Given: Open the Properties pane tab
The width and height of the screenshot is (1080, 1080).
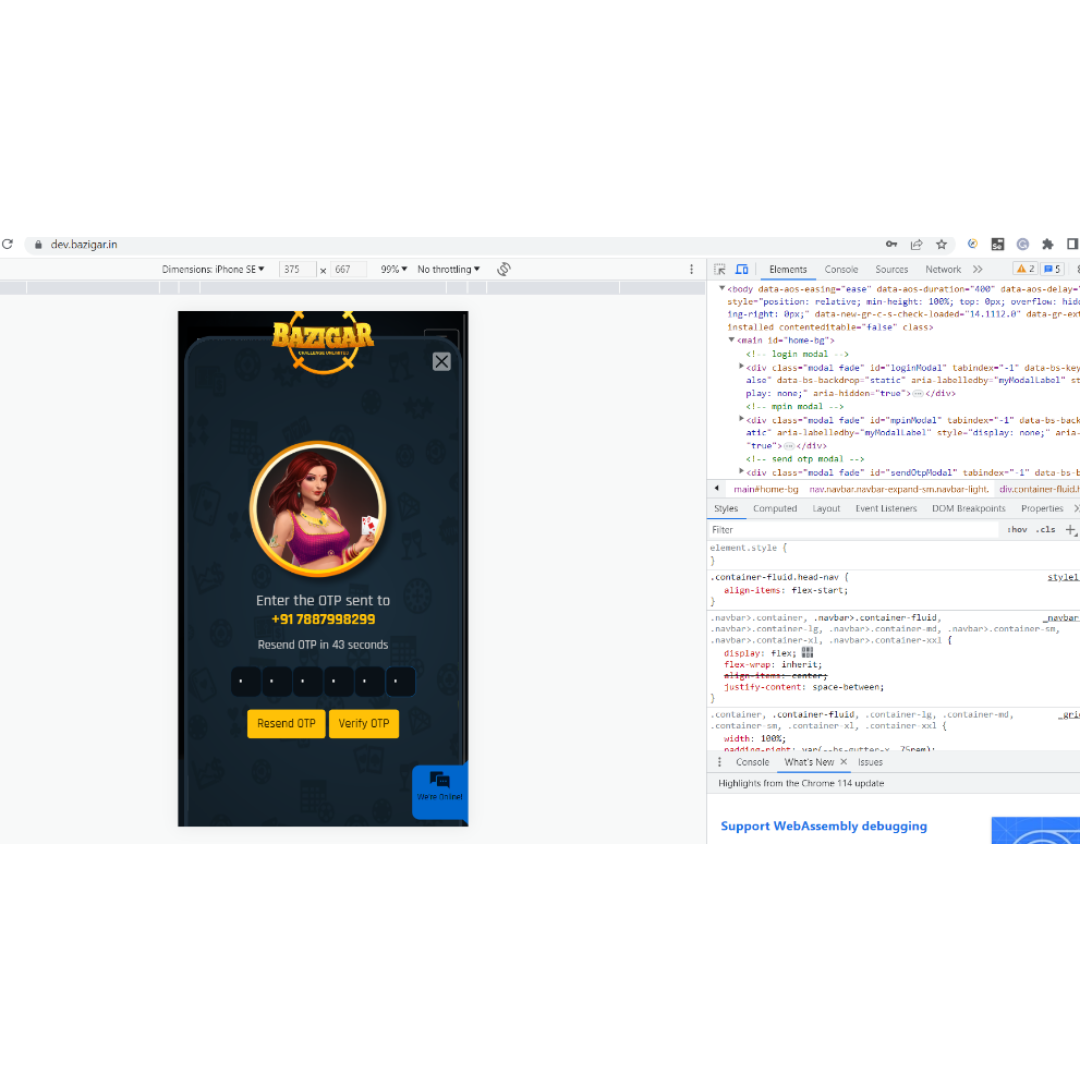Looking at the screenshot, I should coord(1041,508).
